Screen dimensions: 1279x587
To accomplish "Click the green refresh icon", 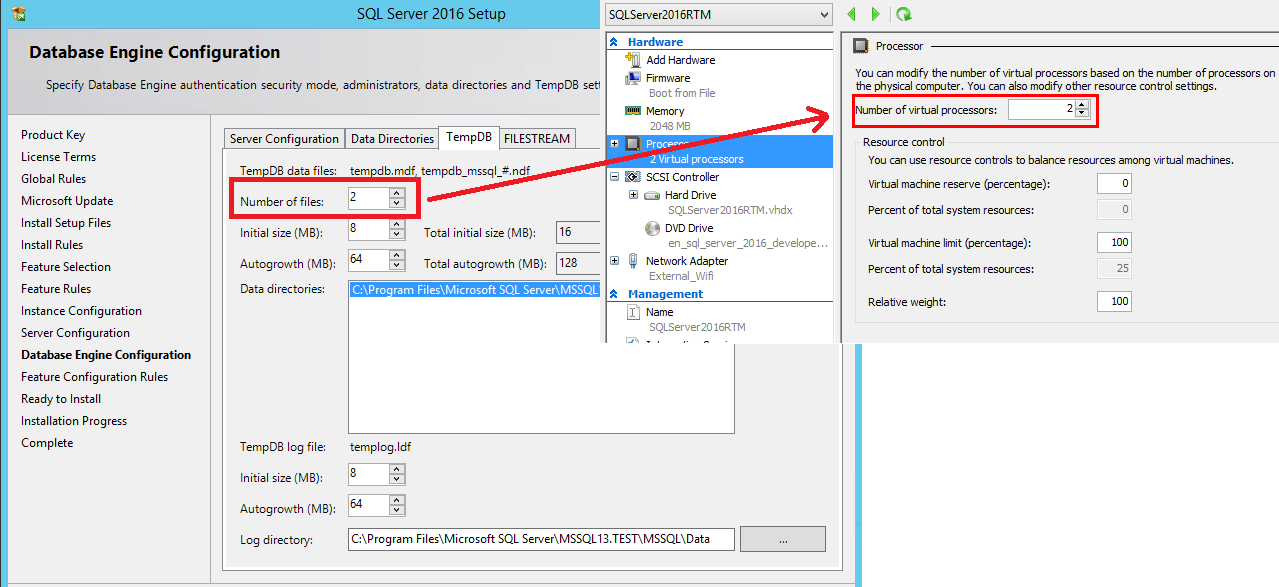I will [904, 14].
